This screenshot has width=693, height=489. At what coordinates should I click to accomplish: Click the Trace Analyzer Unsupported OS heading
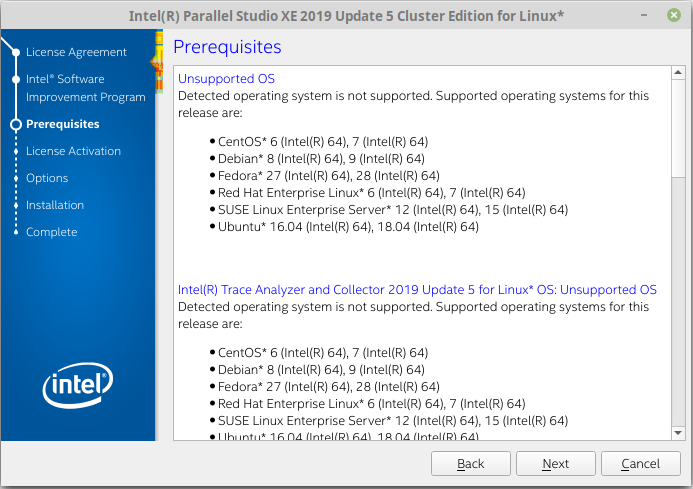pyautogui.click(x=417, y=290)
